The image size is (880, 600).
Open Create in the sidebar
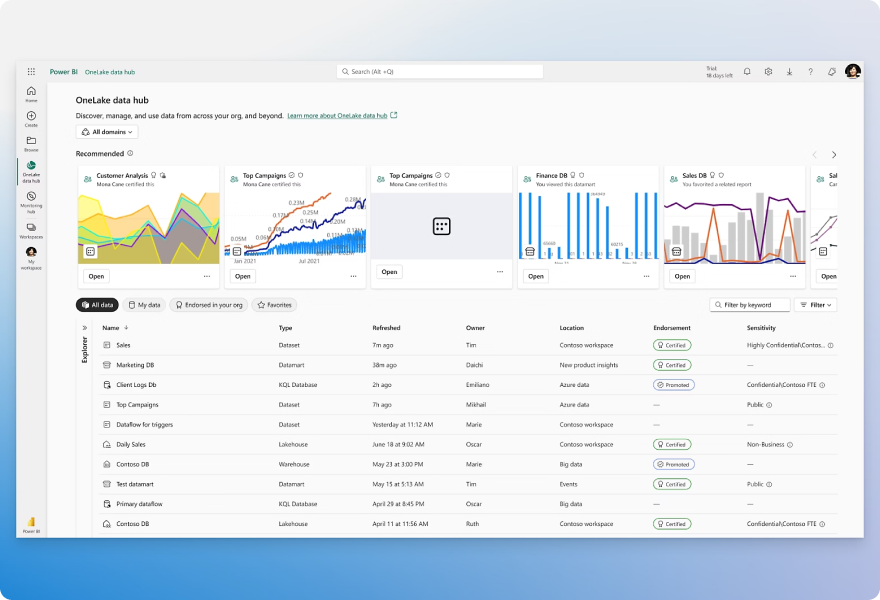pos(31,118)
